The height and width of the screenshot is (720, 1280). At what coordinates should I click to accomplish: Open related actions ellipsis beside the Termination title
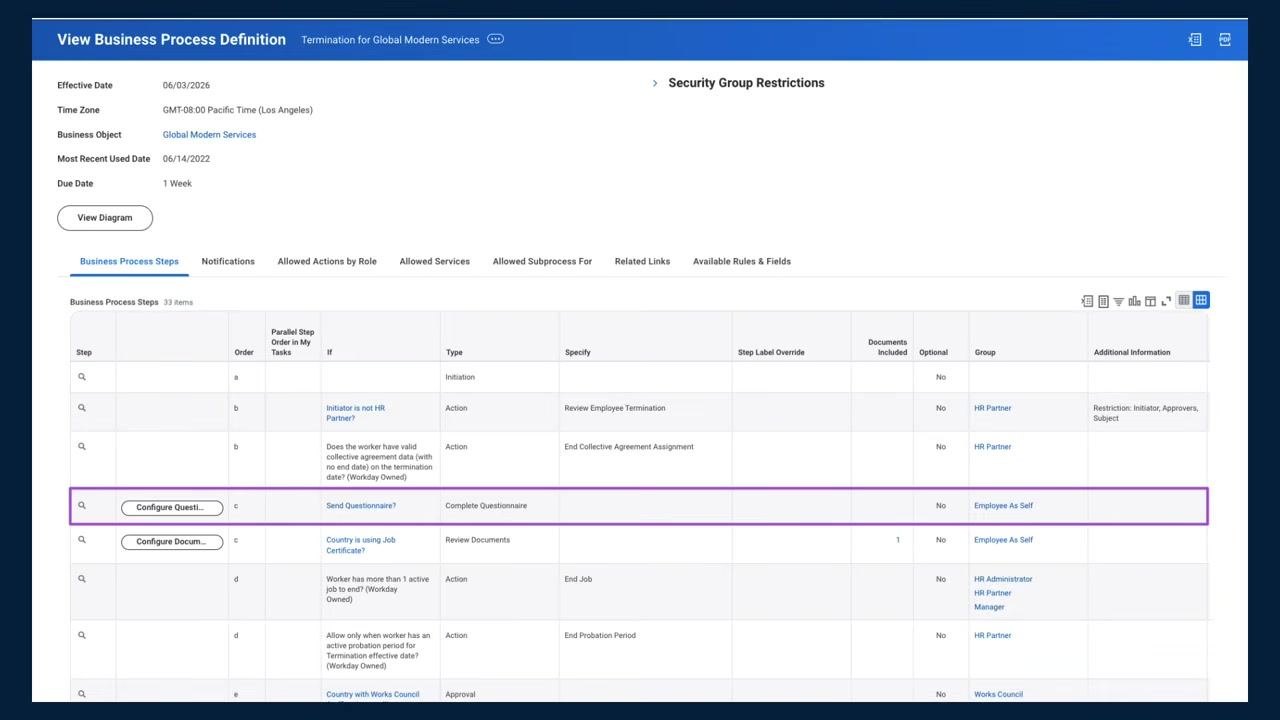point(495,39)
